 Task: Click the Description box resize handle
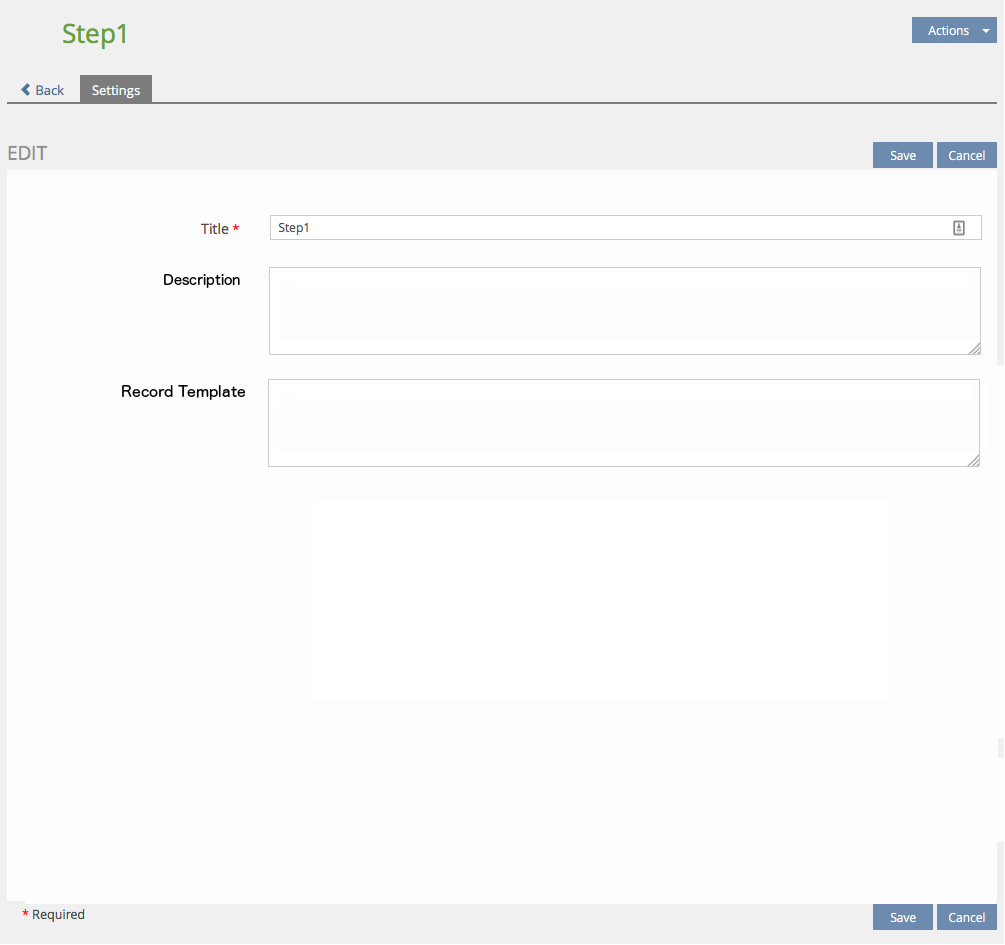click(973, 347)
